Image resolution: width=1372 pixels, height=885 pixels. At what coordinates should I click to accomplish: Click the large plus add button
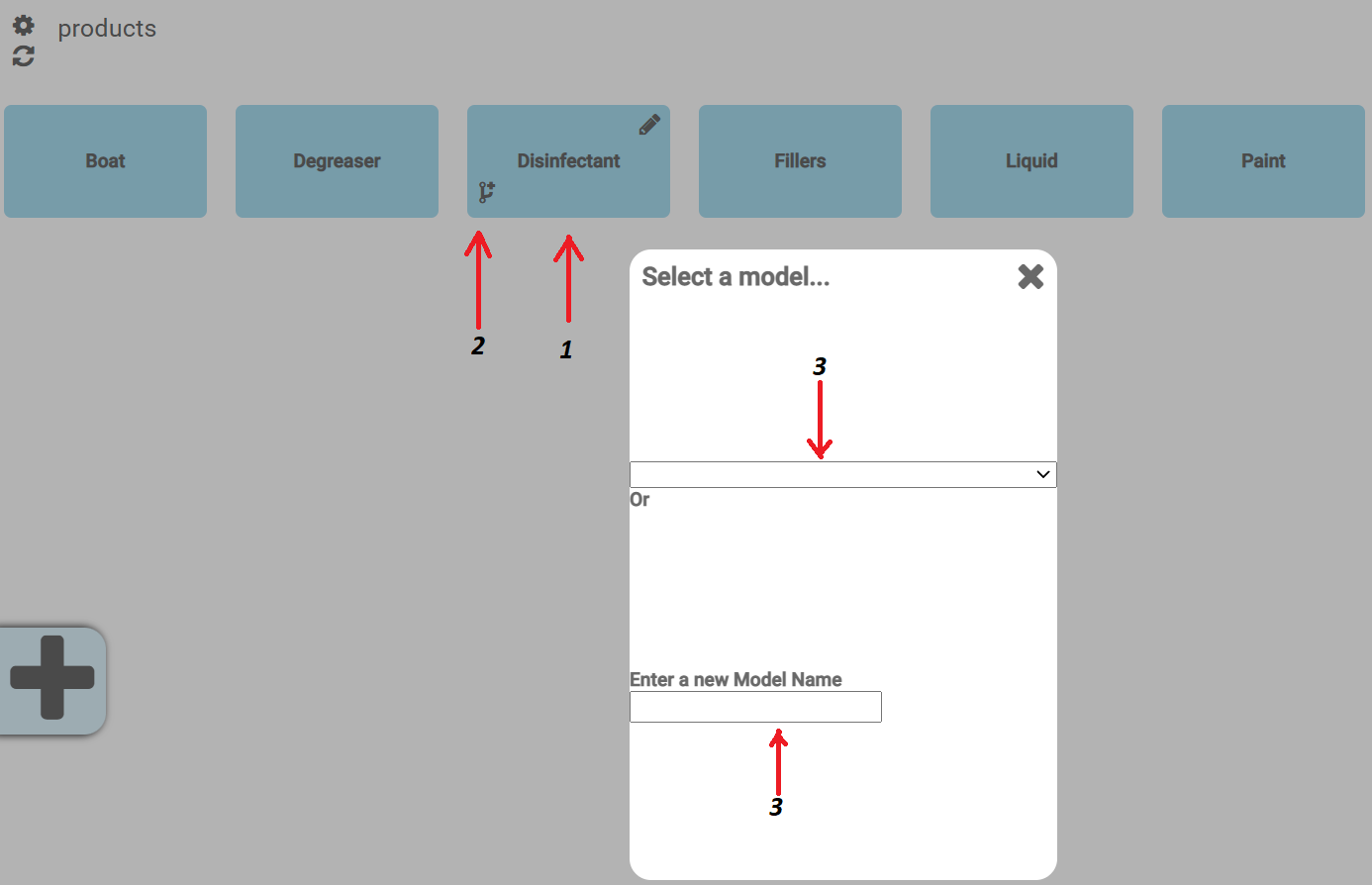52,678
